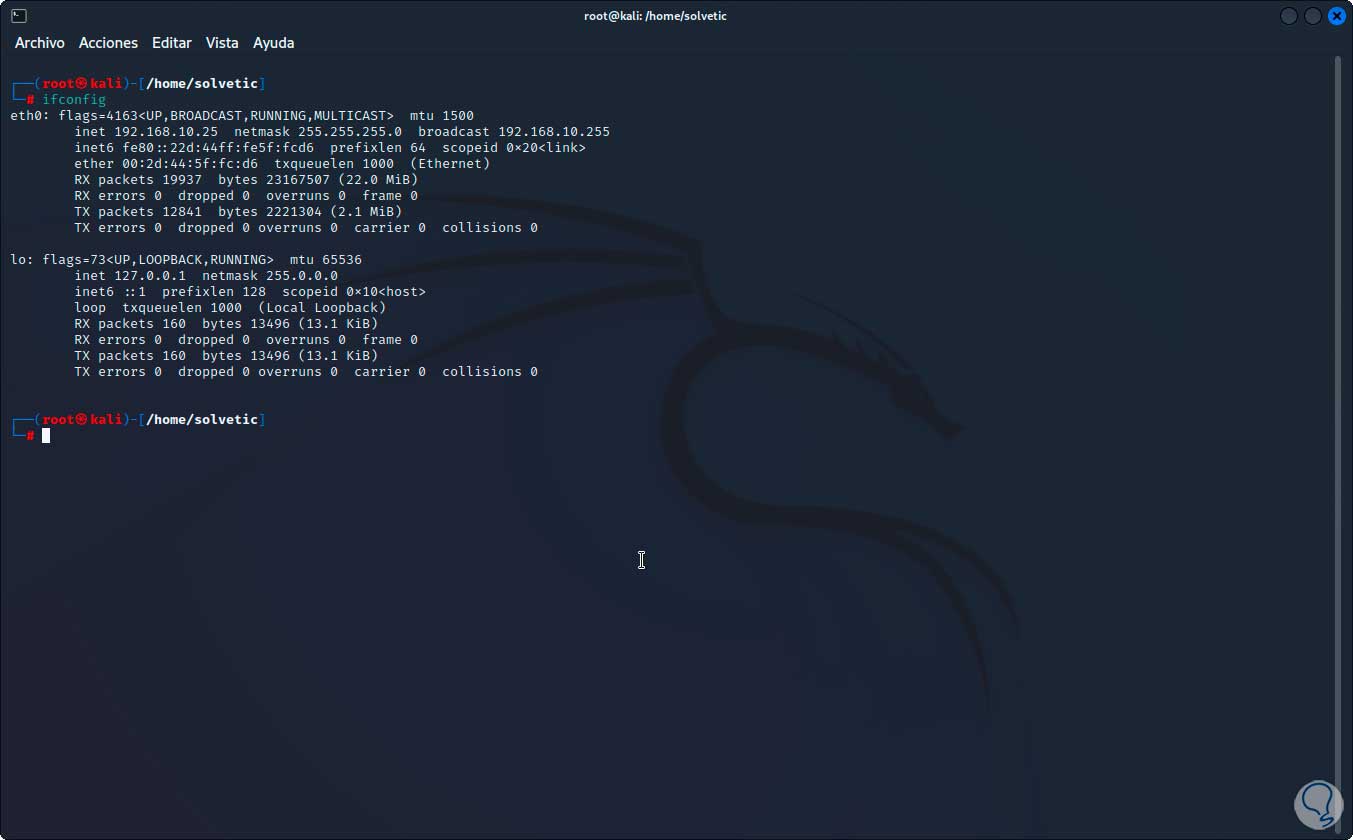Click the typed command "ifconfig"
This screenshot has width=1353, height=840.
click(x=74, y=99)
